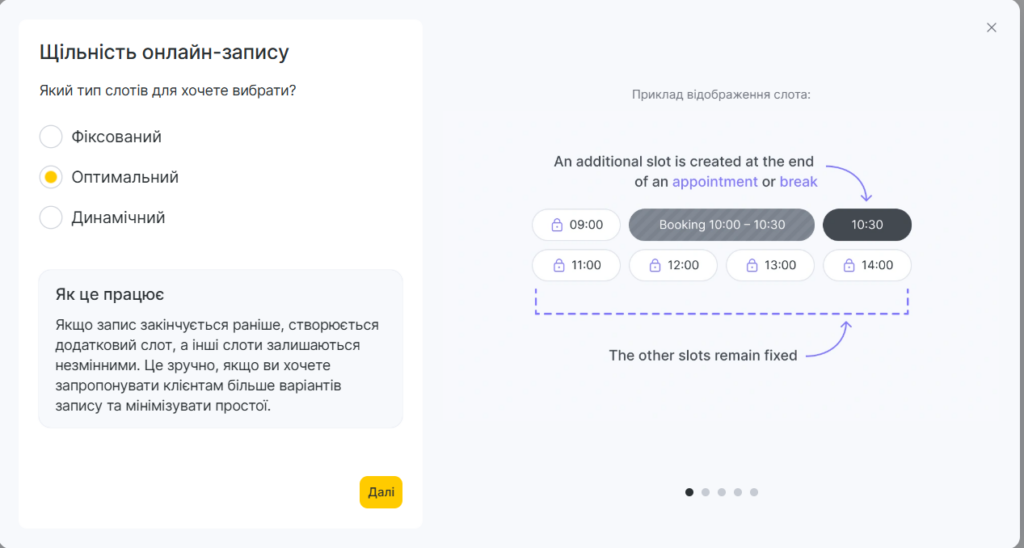The width and height of the screenshot is (1024, 548).
Task: Click the 'Як це працює' info box
Action: 221,349
